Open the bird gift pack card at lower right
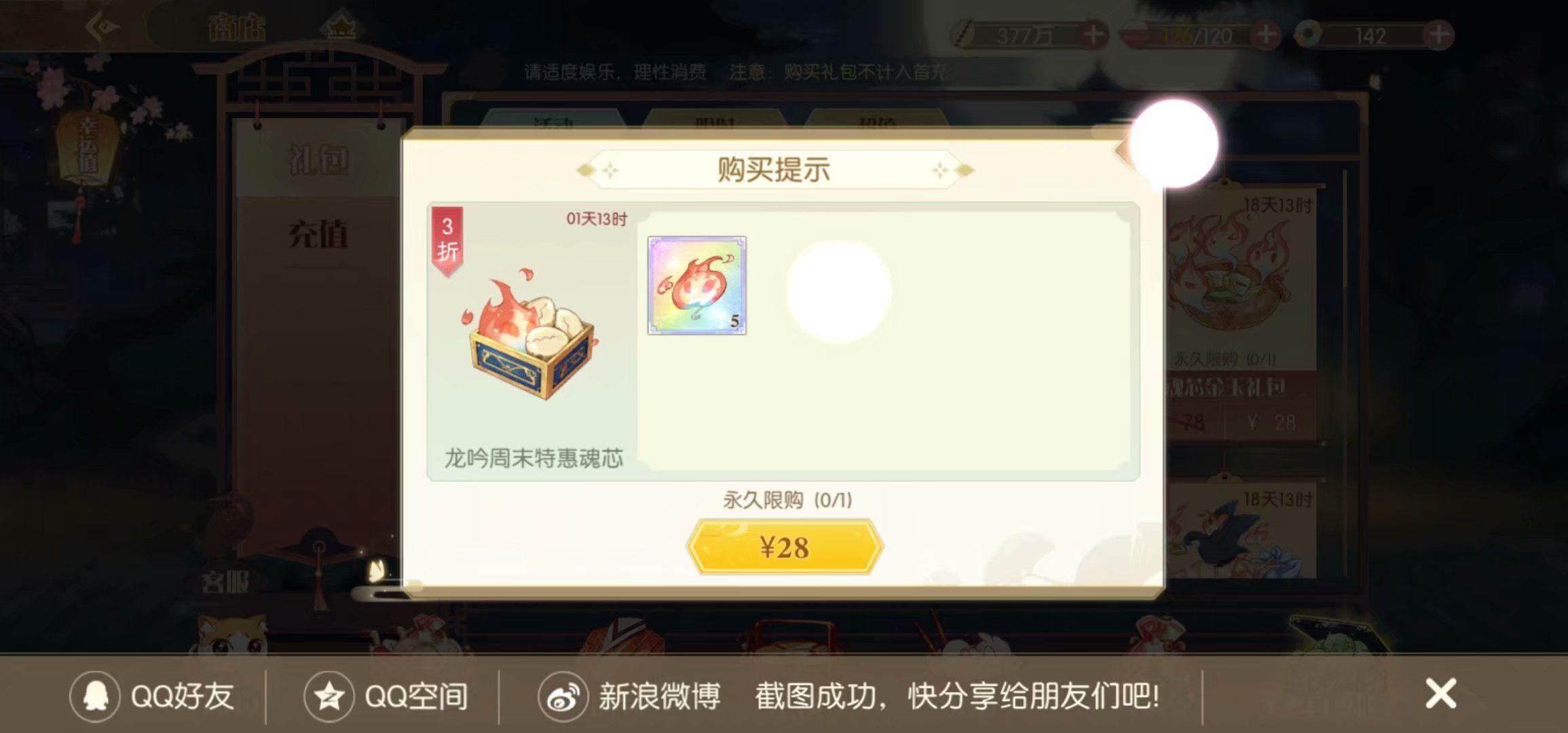 pyautogui.click(x=1241, y=529)
